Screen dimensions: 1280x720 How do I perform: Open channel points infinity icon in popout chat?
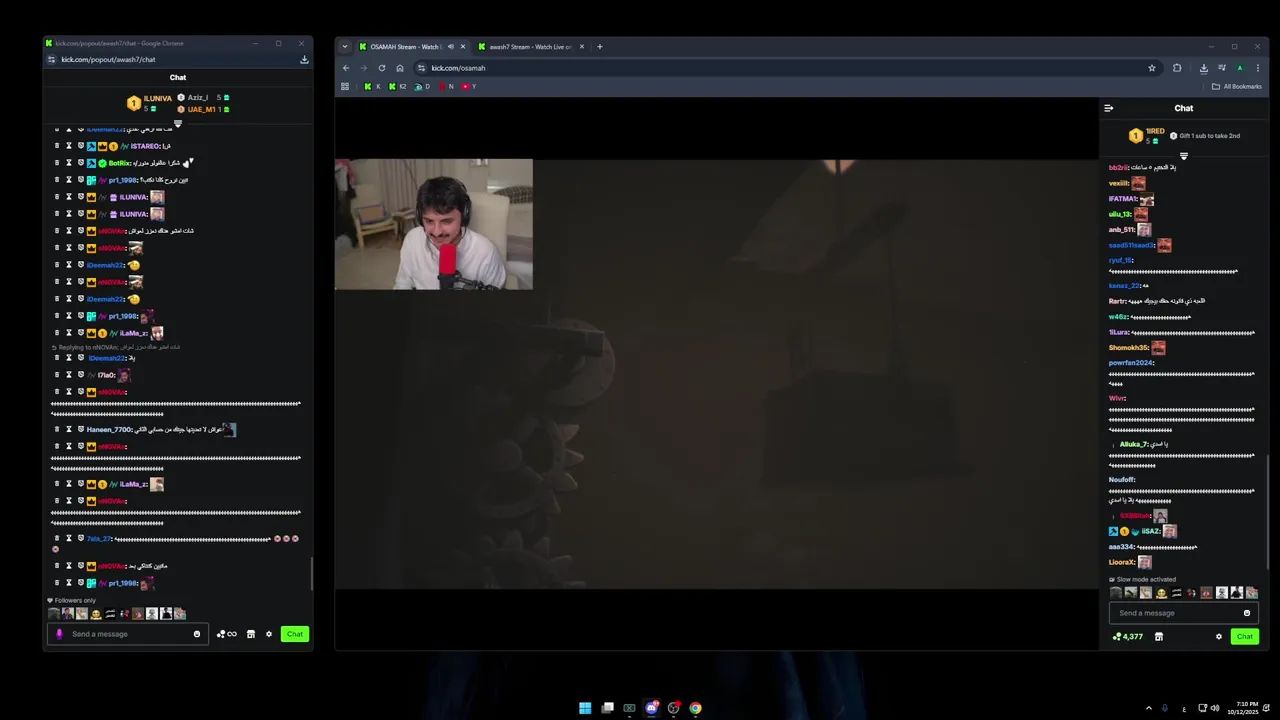227,634
